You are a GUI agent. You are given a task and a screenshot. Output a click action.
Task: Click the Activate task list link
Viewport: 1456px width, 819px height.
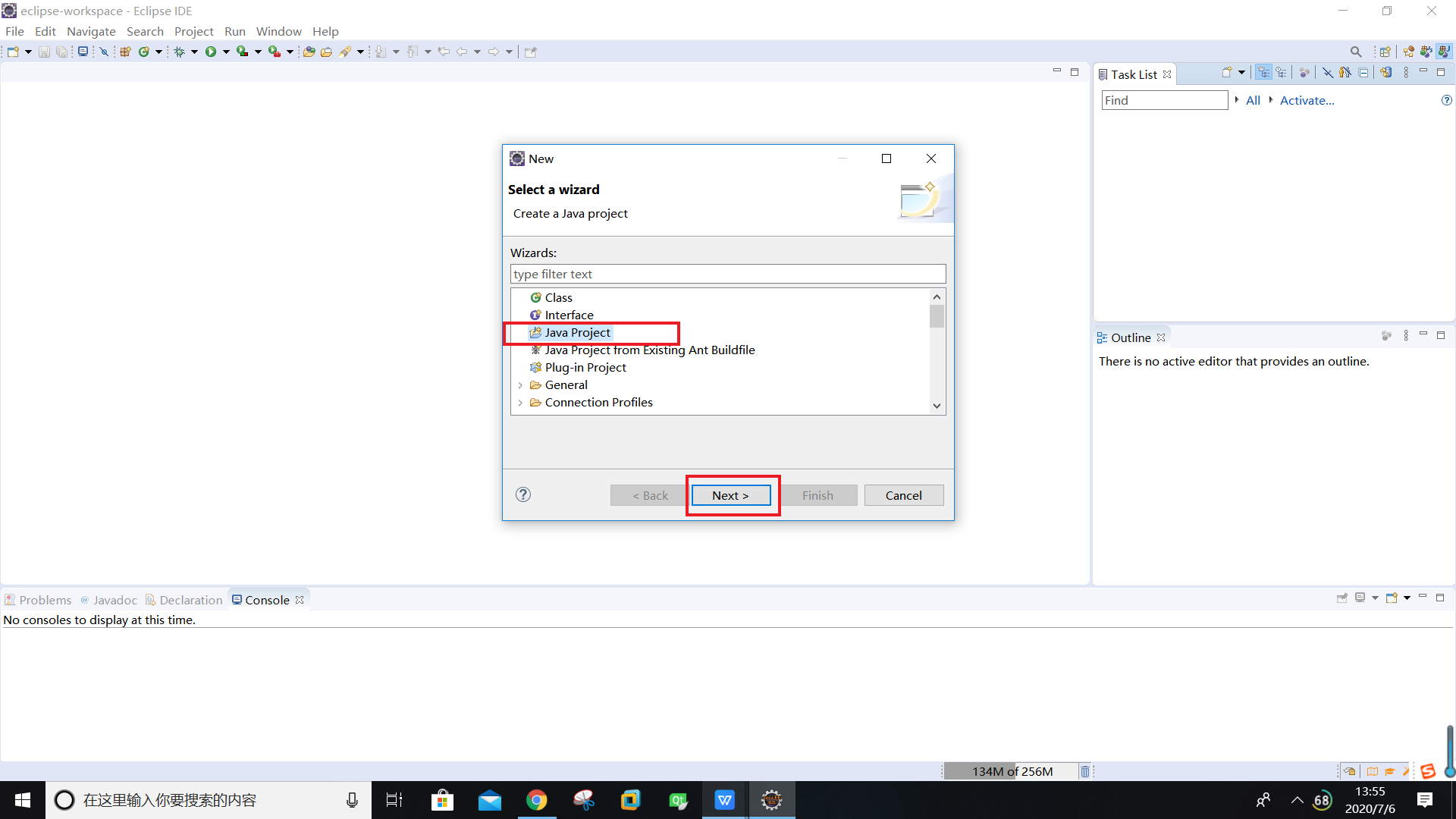[x=1306, y=100]
